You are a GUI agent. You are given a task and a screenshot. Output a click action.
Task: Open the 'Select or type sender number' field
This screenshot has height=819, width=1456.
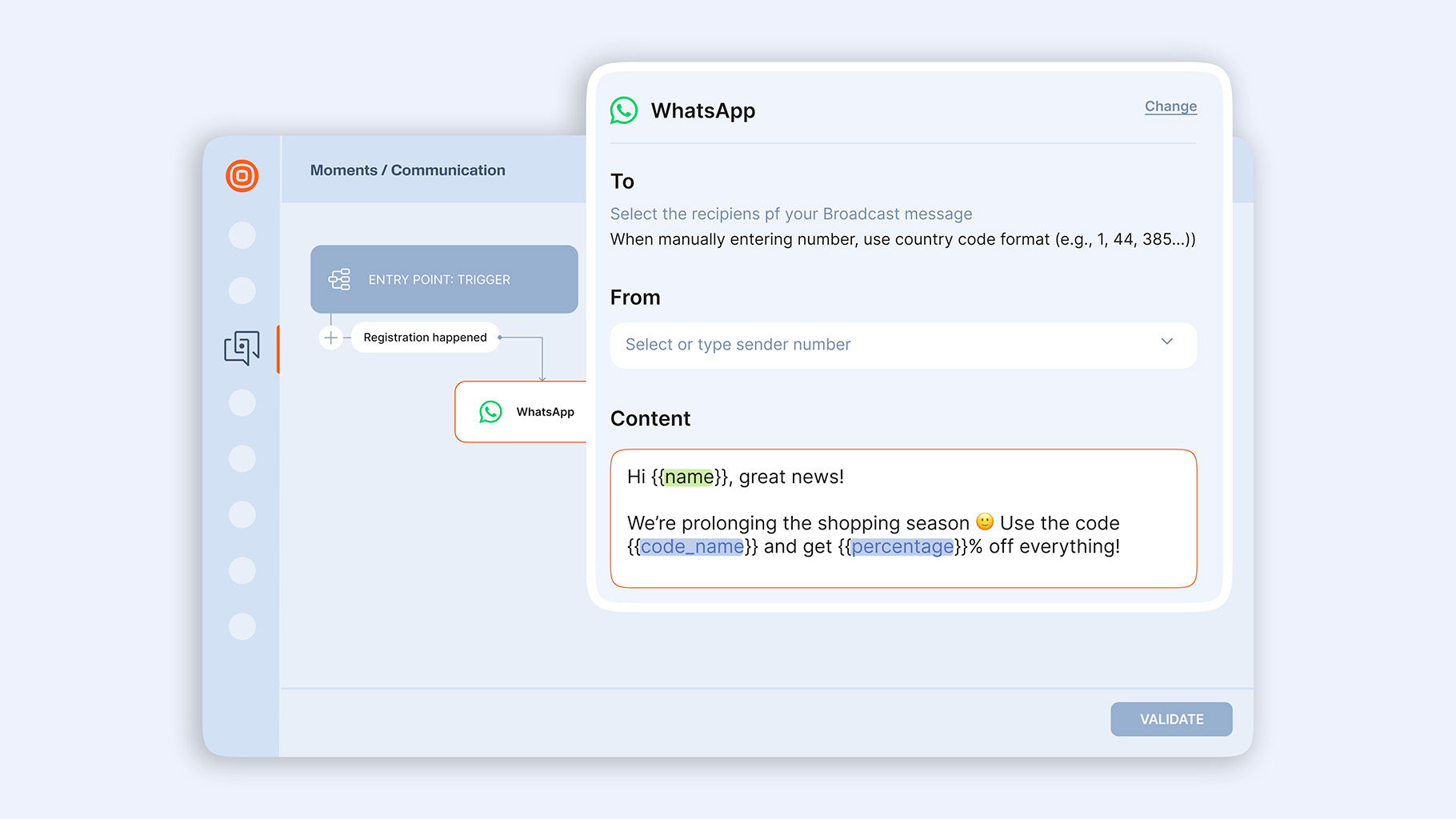pos(880,345)
